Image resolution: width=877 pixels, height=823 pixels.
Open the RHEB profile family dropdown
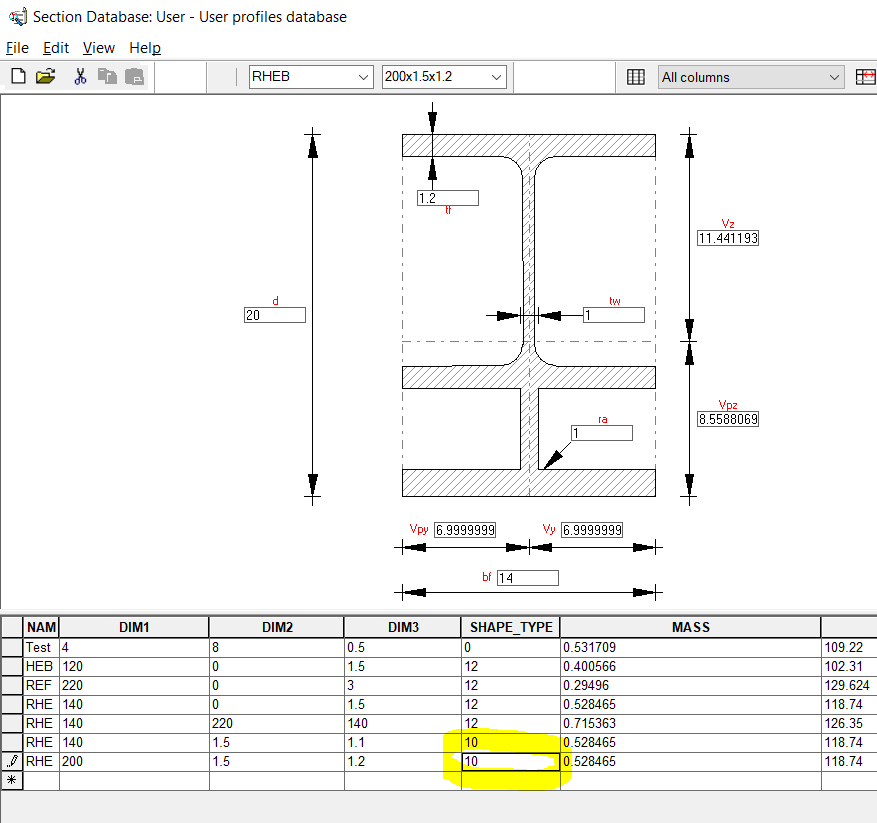[365, 76]
